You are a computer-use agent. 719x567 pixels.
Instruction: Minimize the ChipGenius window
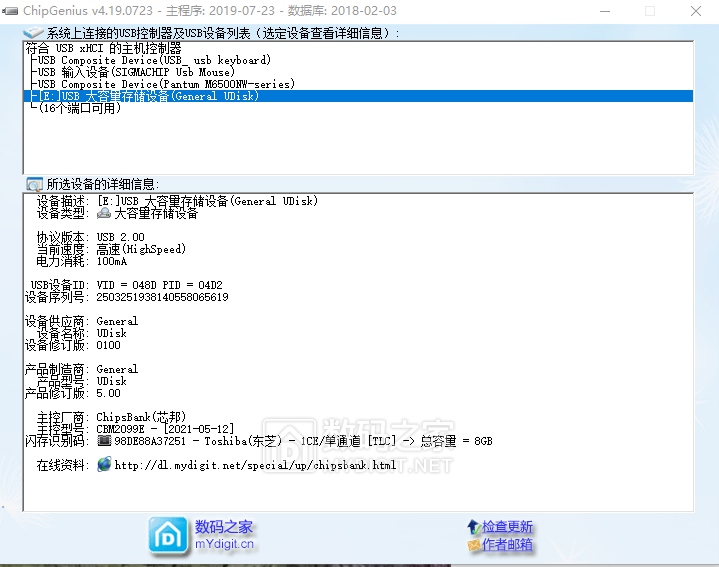pyautogui.click(x=605, y=11)
